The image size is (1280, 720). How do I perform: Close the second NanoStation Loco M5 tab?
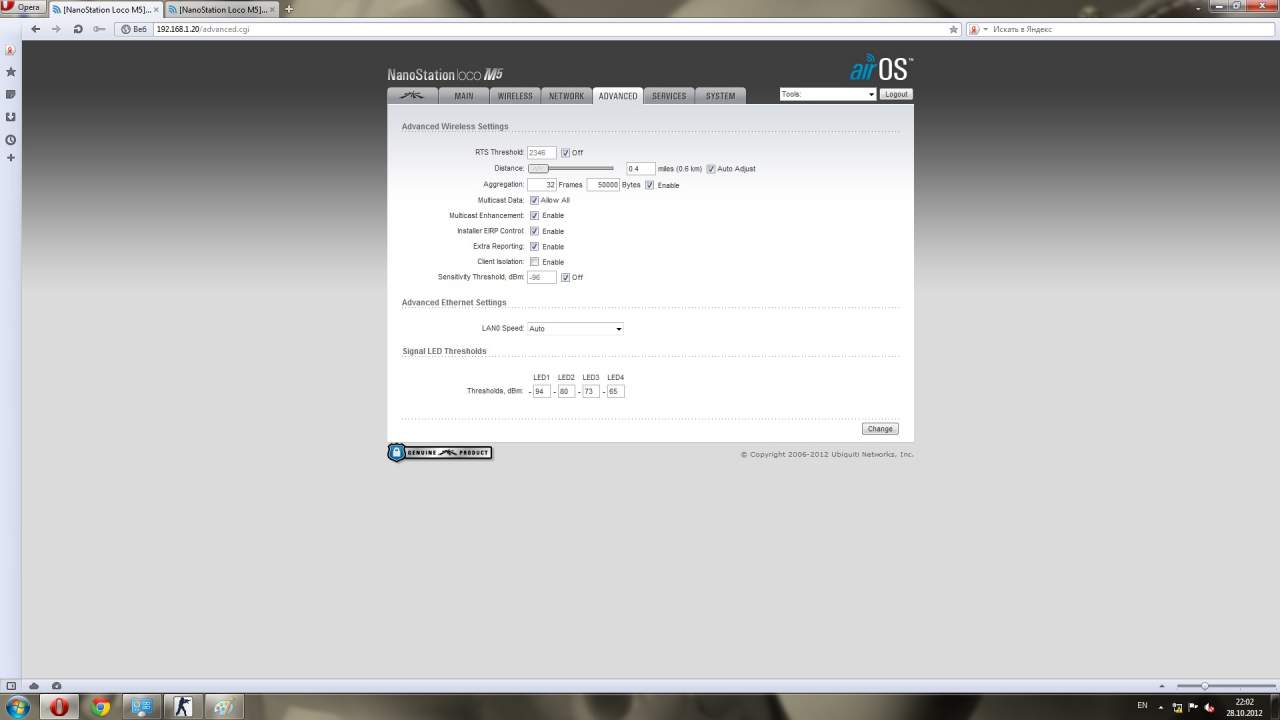tap(272, 9)
